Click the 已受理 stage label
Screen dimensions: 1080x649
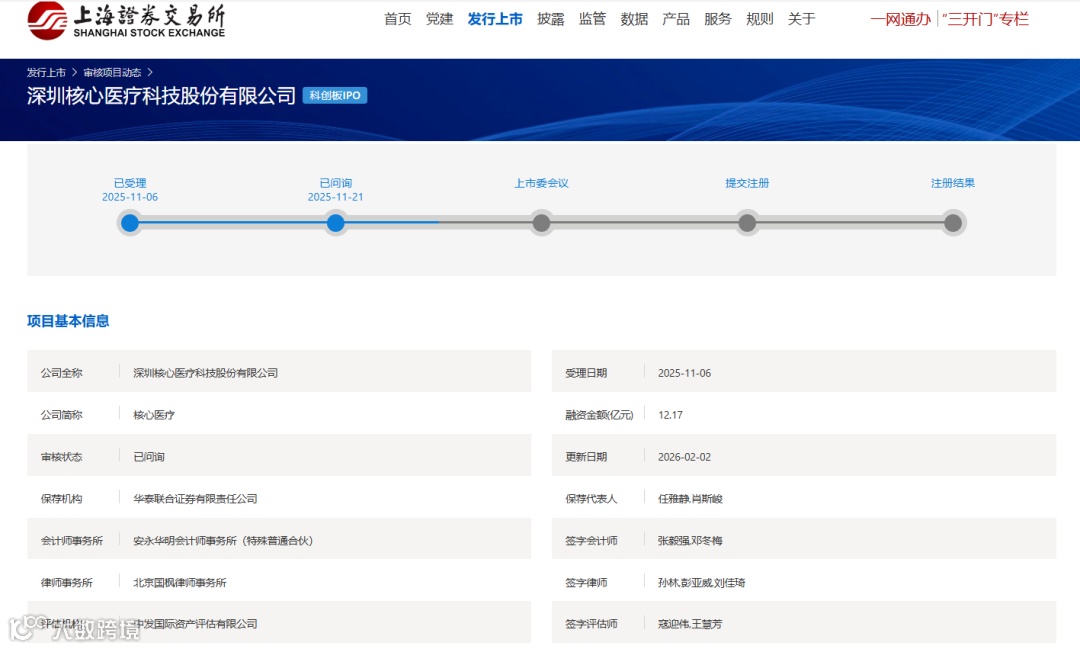click(129, 183)
